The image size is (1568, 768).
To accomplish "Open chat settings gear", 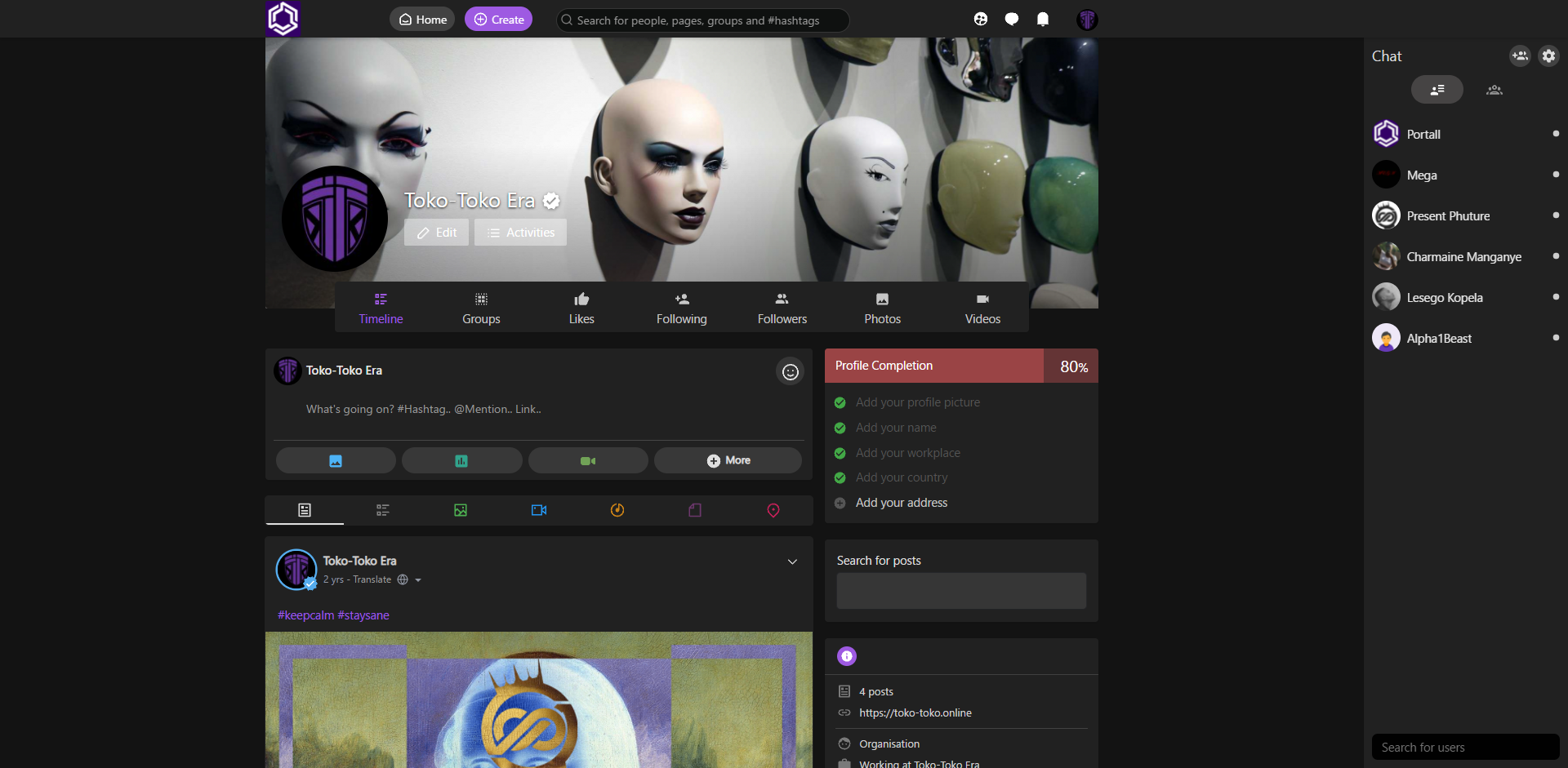I will tap(1548, 55).
